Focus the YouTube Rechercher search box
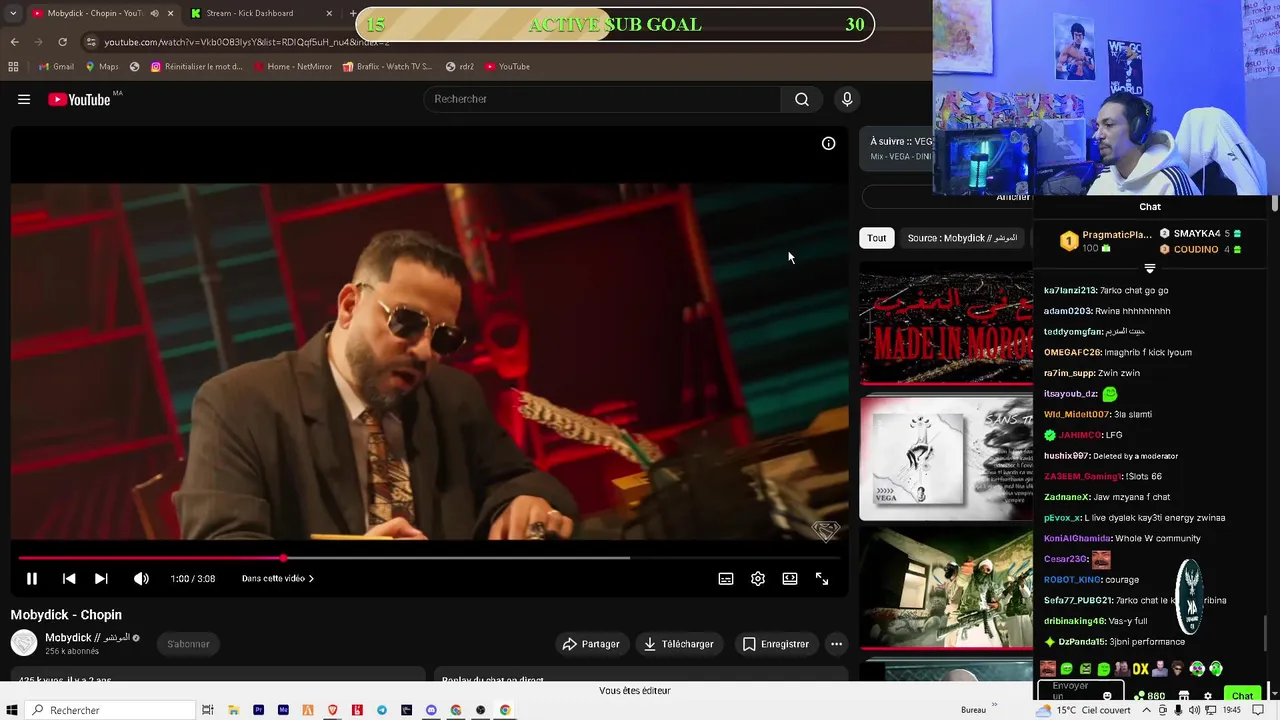1280x720 pixels. (602, 99)
